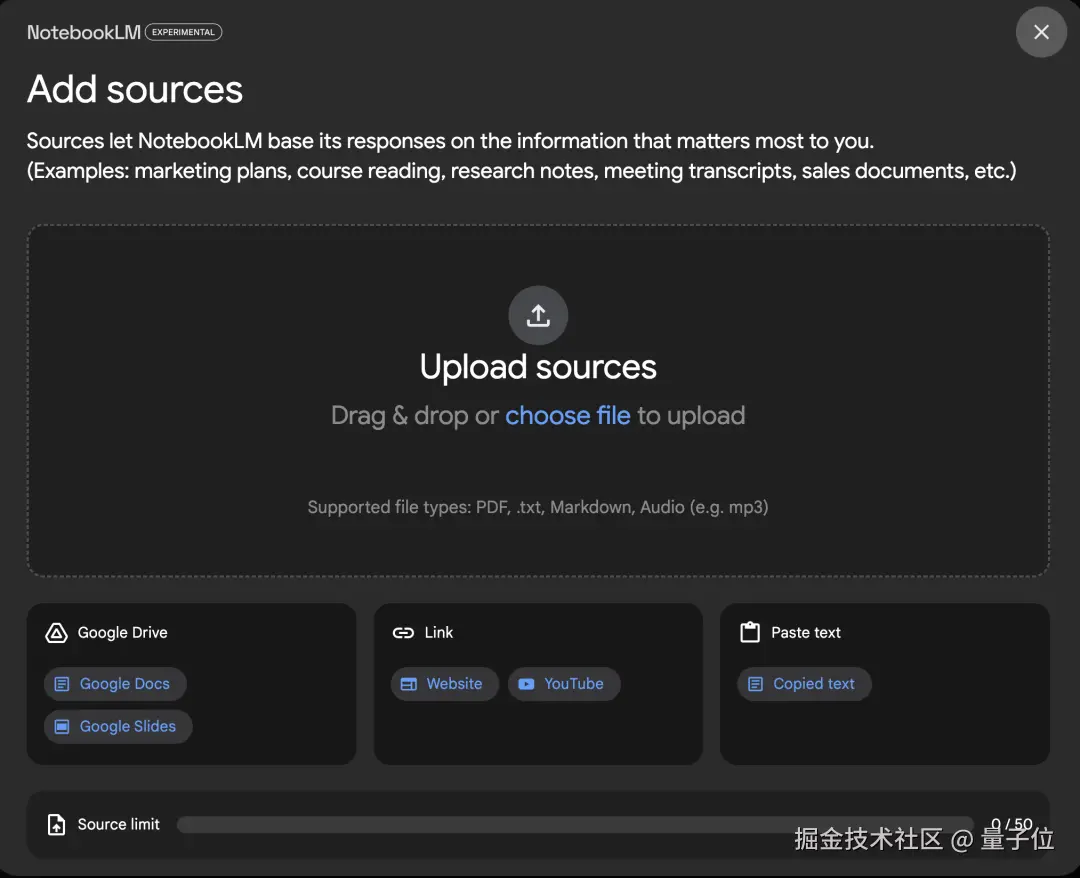Click the EXPERIMENTAL badge

click(x=183, y=32)
